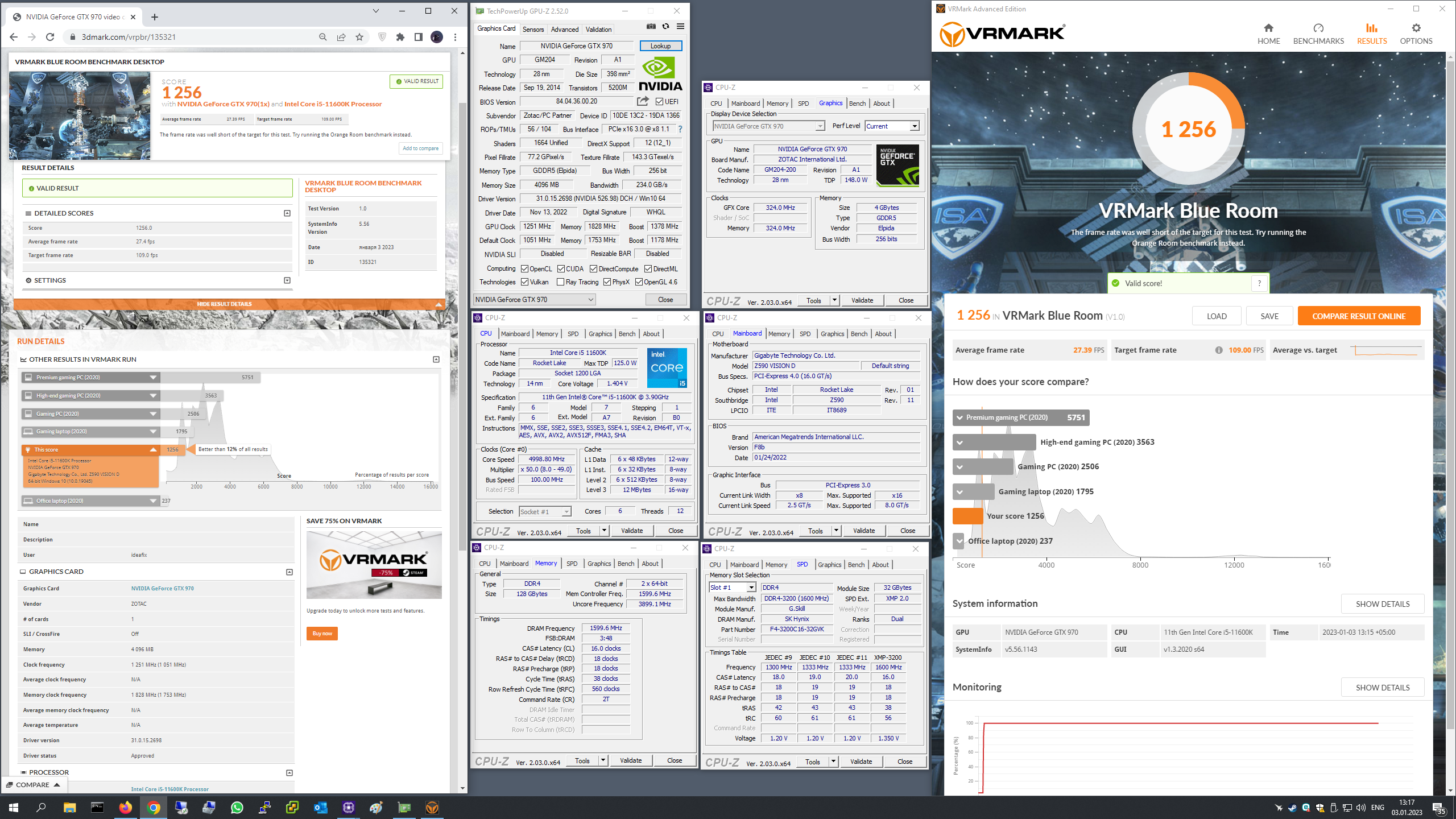Open WhatsApp from the taskbar
Viewport: 1456px width, 819px height.
pos(237,808)
